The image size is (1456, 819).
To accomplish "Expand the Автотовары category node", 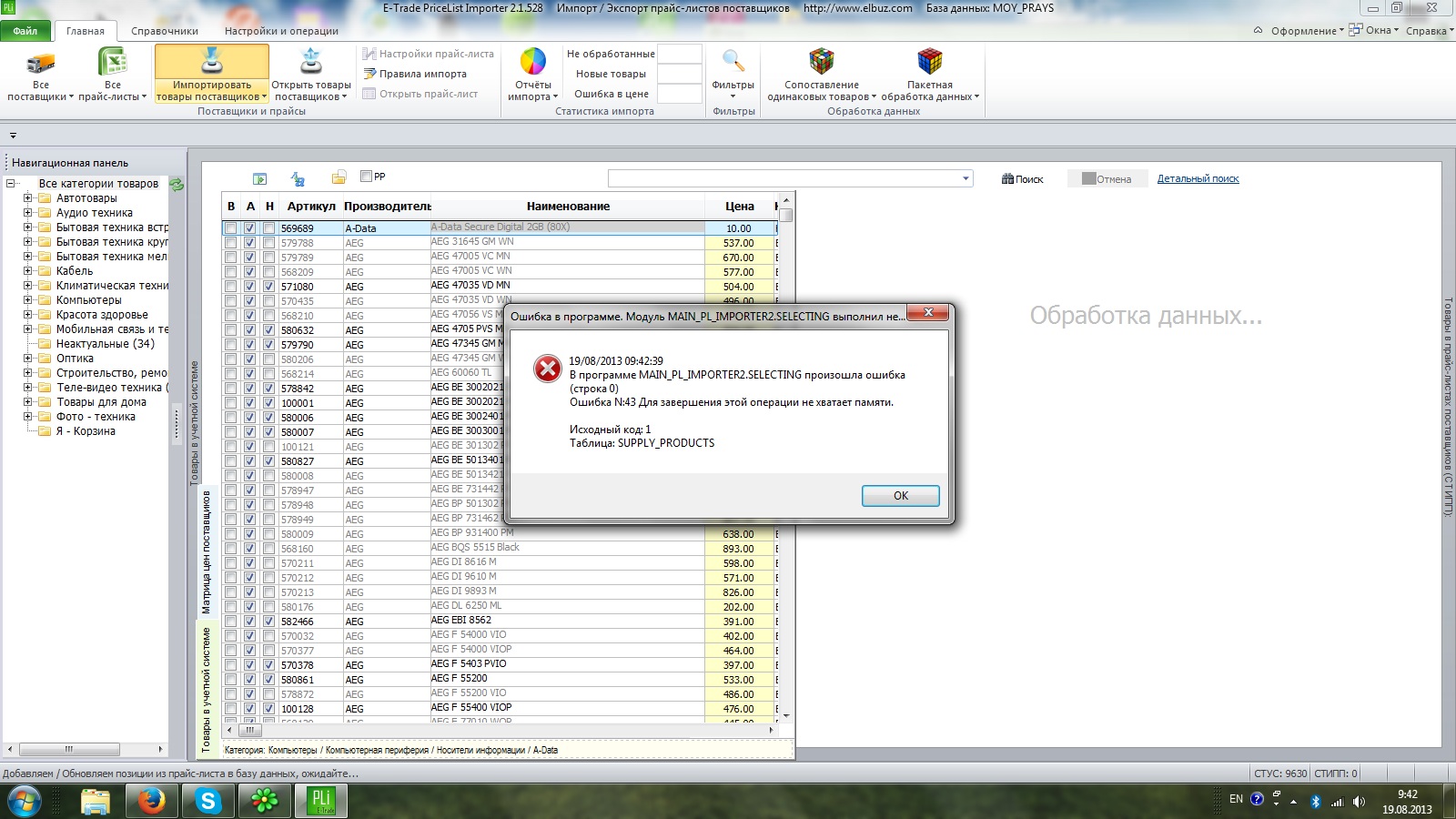I will (x=28, y=198).
